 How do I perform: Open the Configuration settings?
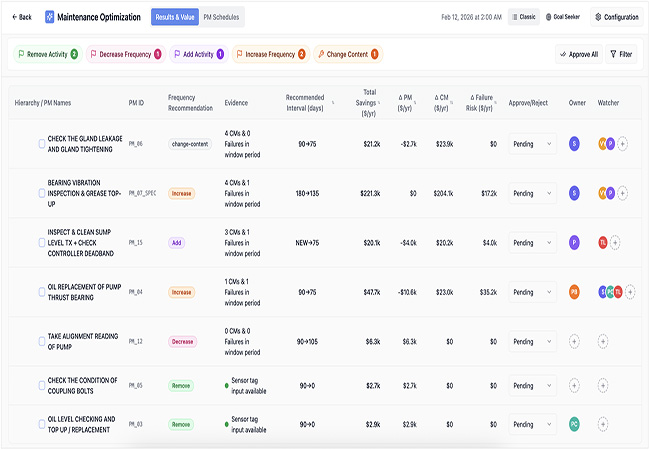617,17
